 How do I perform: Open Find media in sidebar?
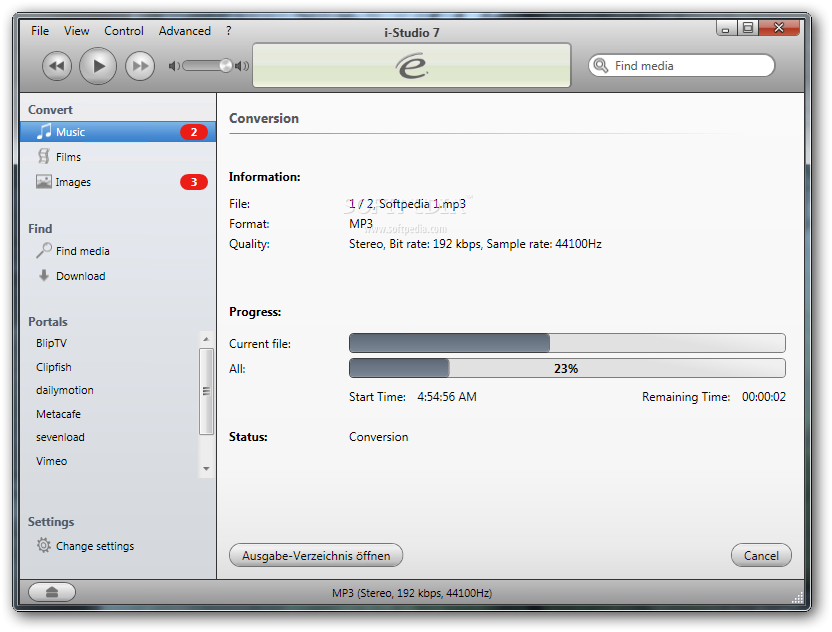(82, 250)
